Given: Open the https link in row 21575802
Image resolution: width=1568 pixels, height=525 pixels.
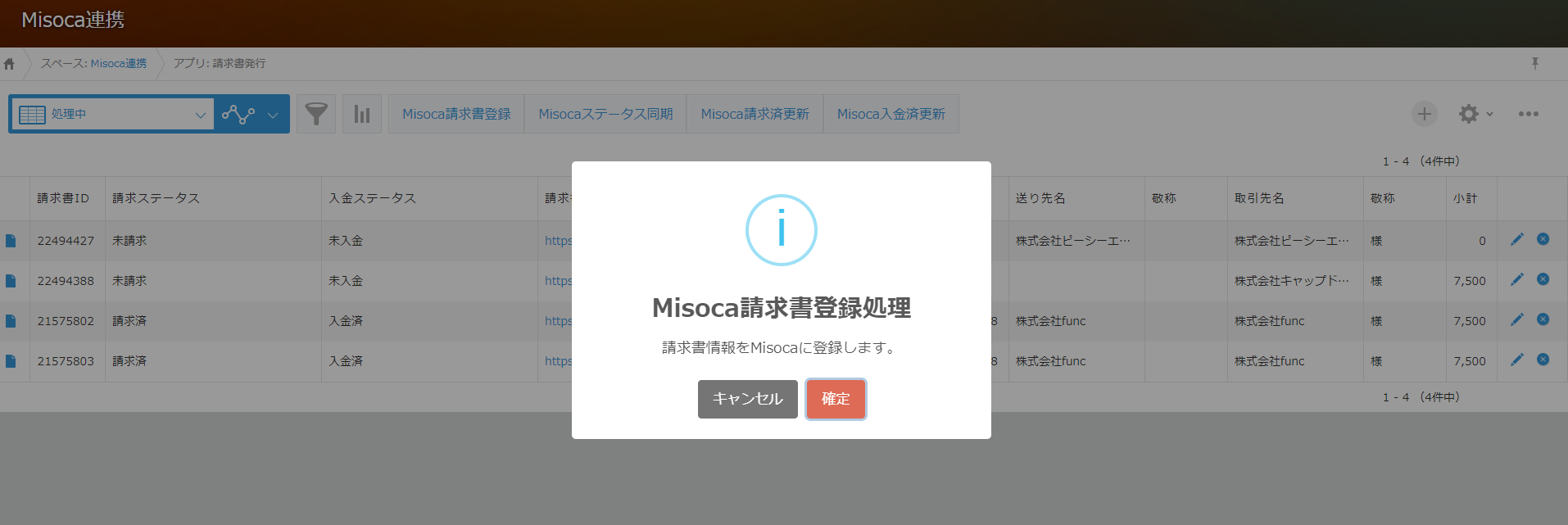Looking at the screenshot, I should (x=558, y=321).
